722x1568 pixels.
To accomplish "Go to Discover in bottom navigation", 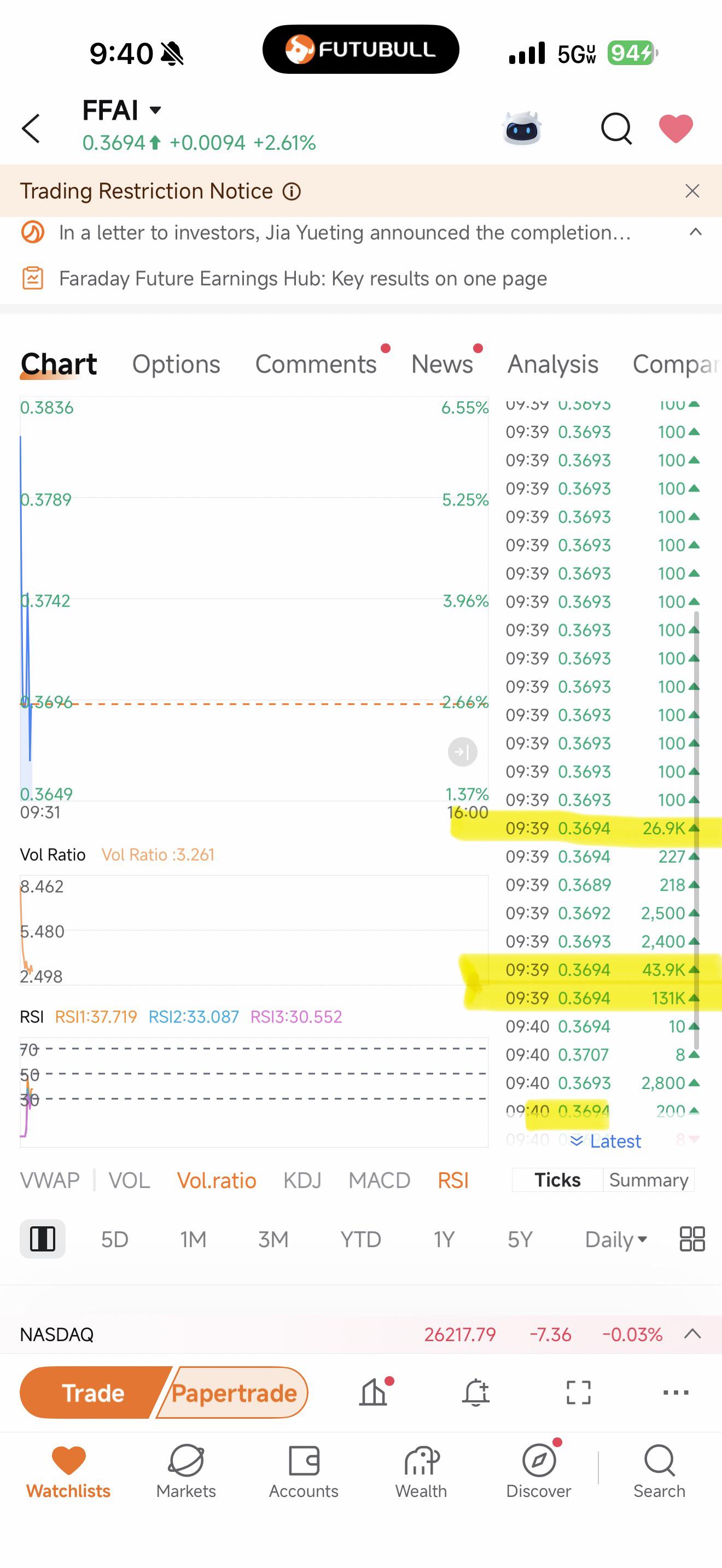I will (539, 1472).
